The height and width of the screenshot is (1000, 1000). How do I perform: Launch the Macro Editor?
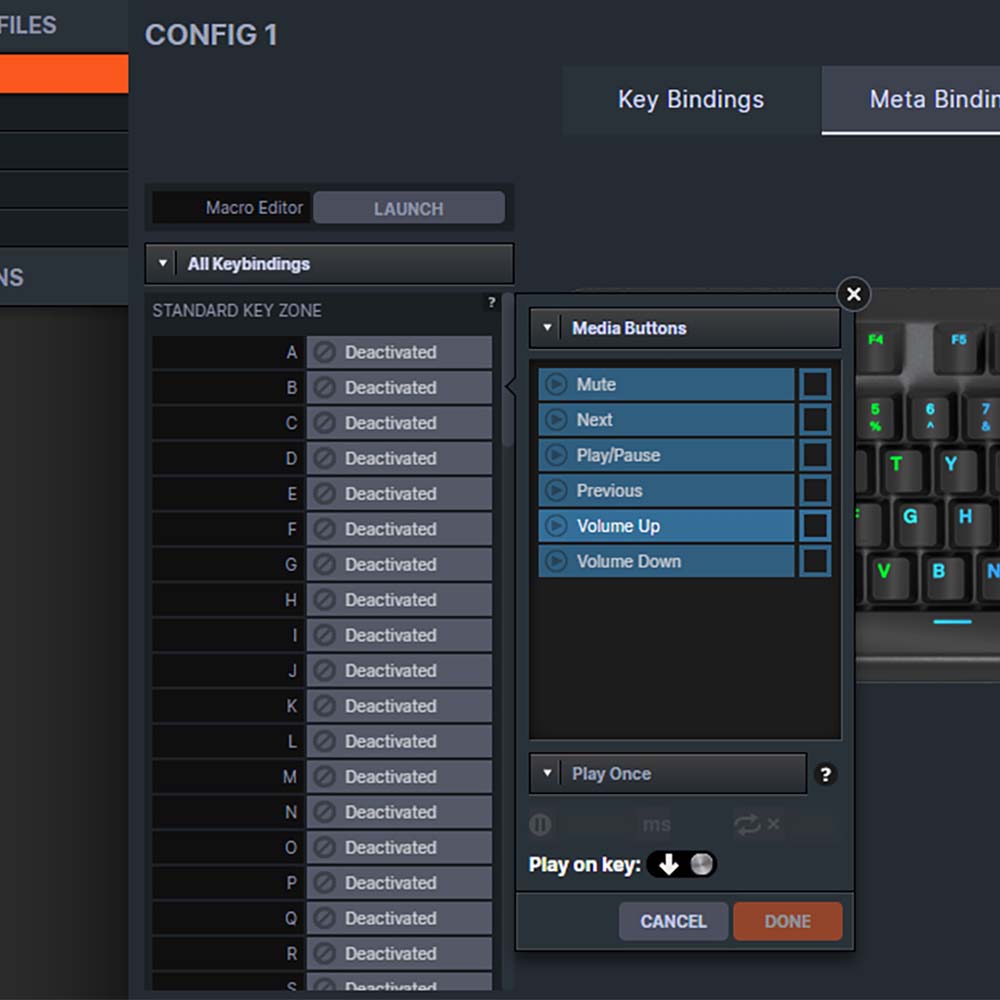coord(409,208)
